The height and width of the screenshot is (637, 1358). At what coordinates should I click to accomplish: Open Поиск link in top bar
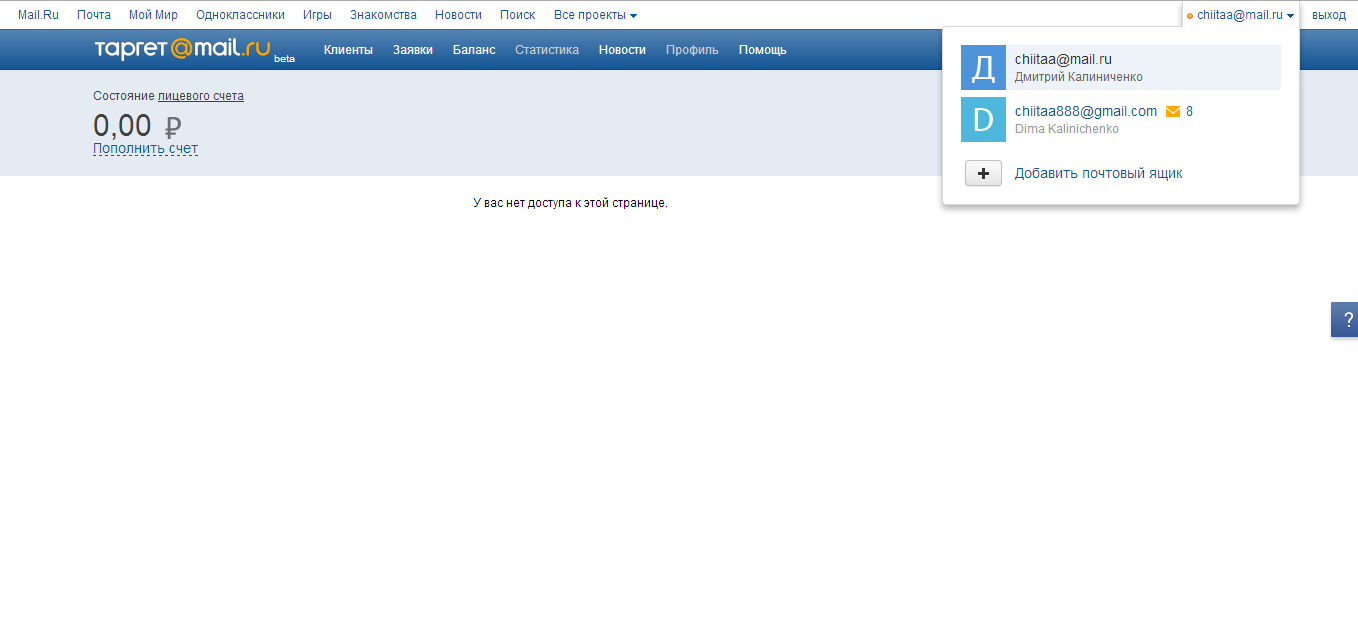pos(517,15)
